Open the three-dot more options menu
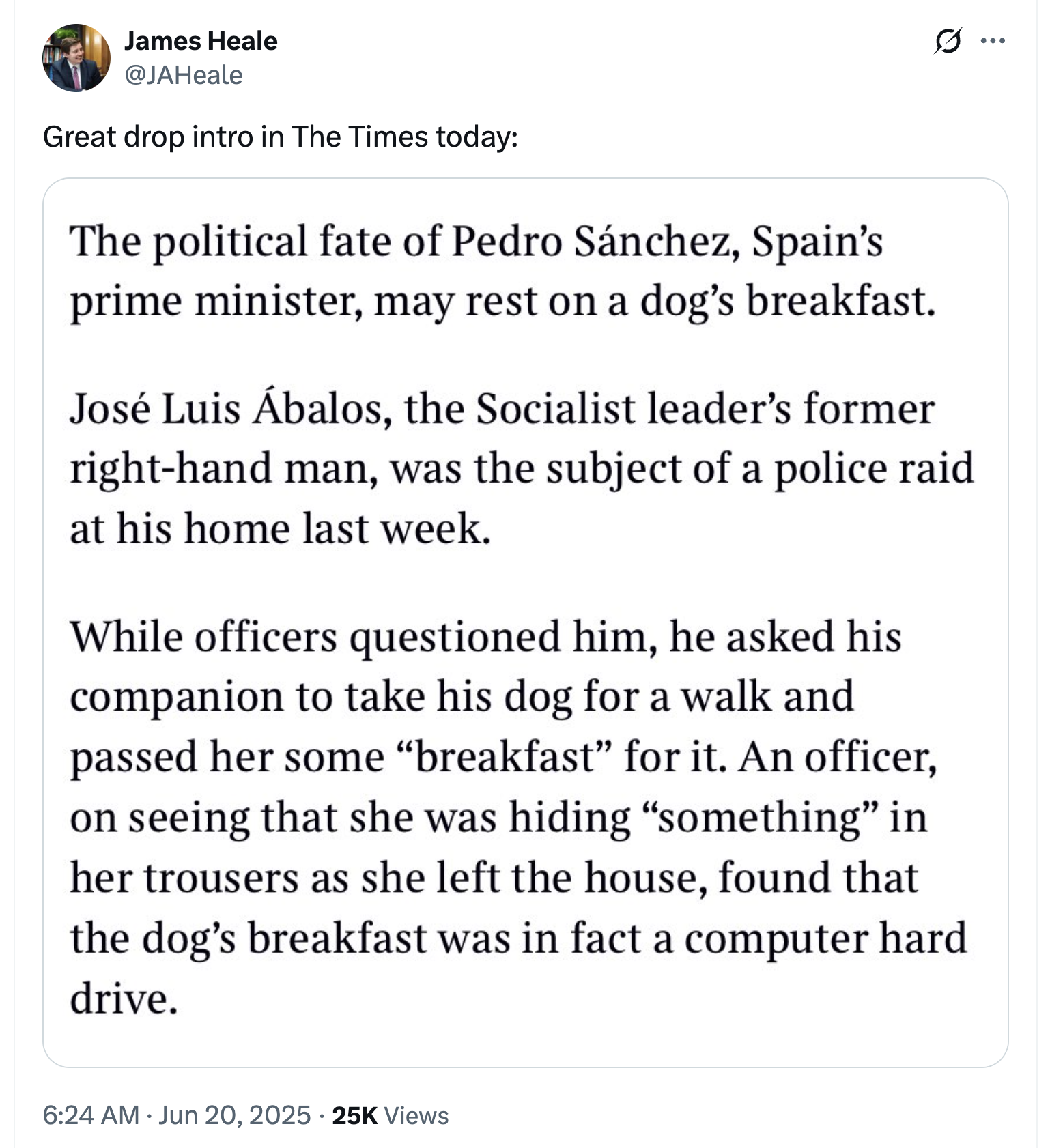The image size is (1050, 1148). (x=992, y=41)
